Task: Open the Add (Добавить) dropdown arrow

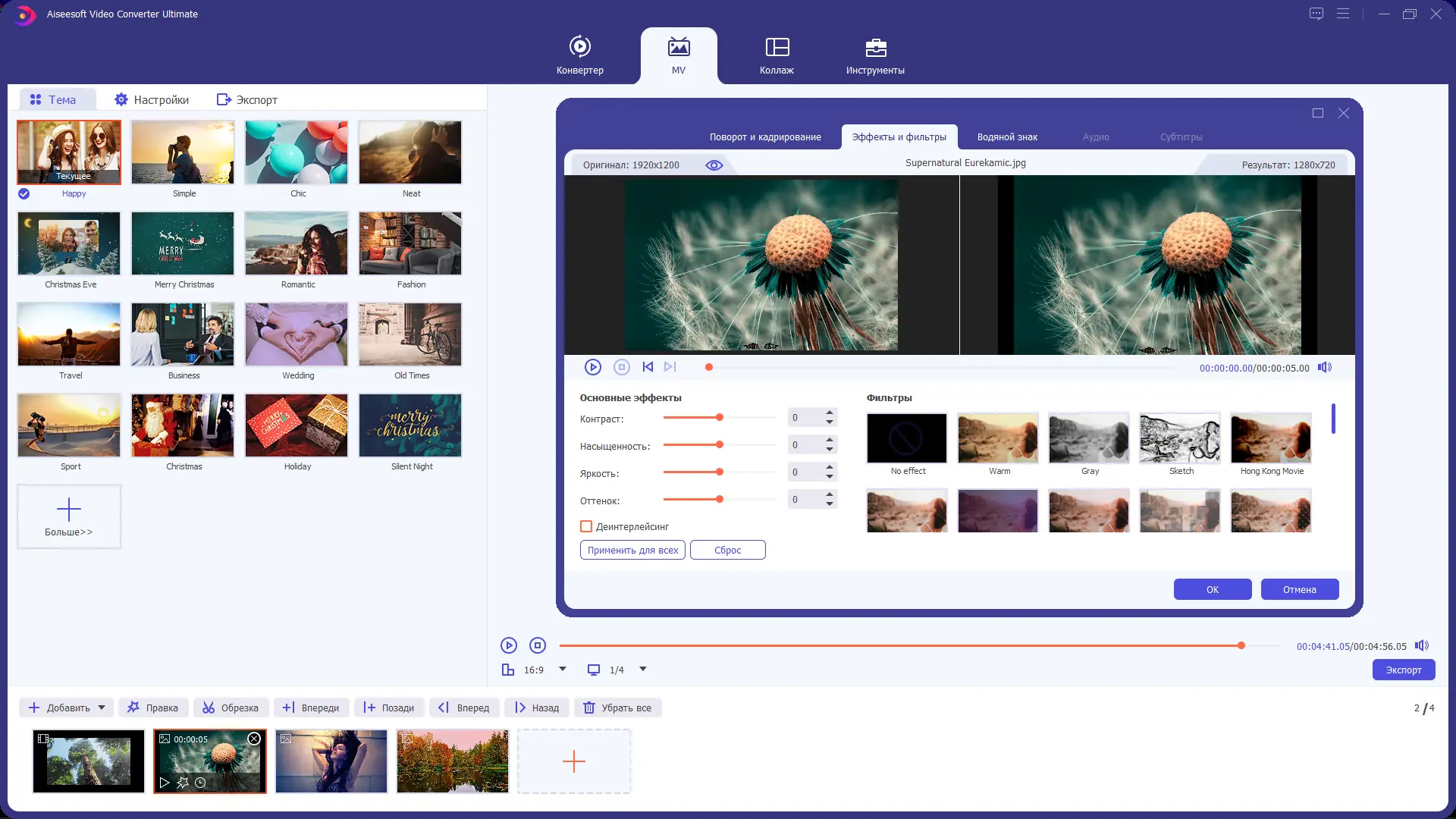Action: click(102, 708)
